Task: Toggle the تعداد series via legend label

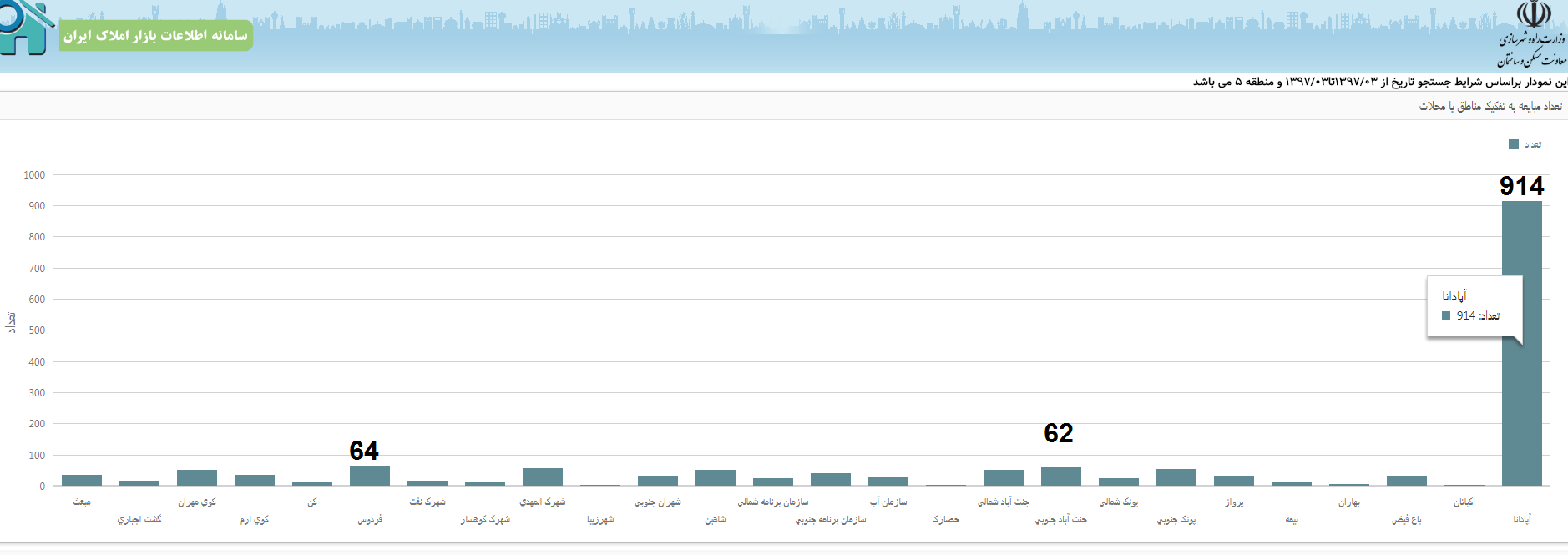Action: pyautogui.click(x=1533, y=144)
